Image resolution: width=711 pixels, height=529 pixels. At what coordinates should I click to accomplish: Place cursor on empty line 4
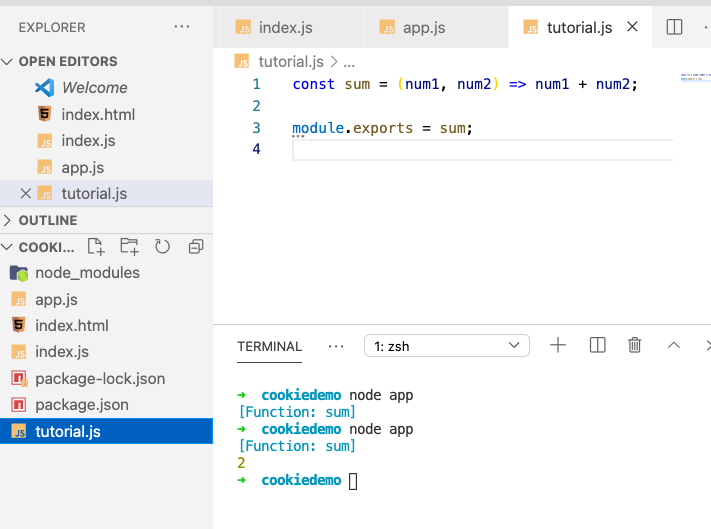[x=482, y=150]
